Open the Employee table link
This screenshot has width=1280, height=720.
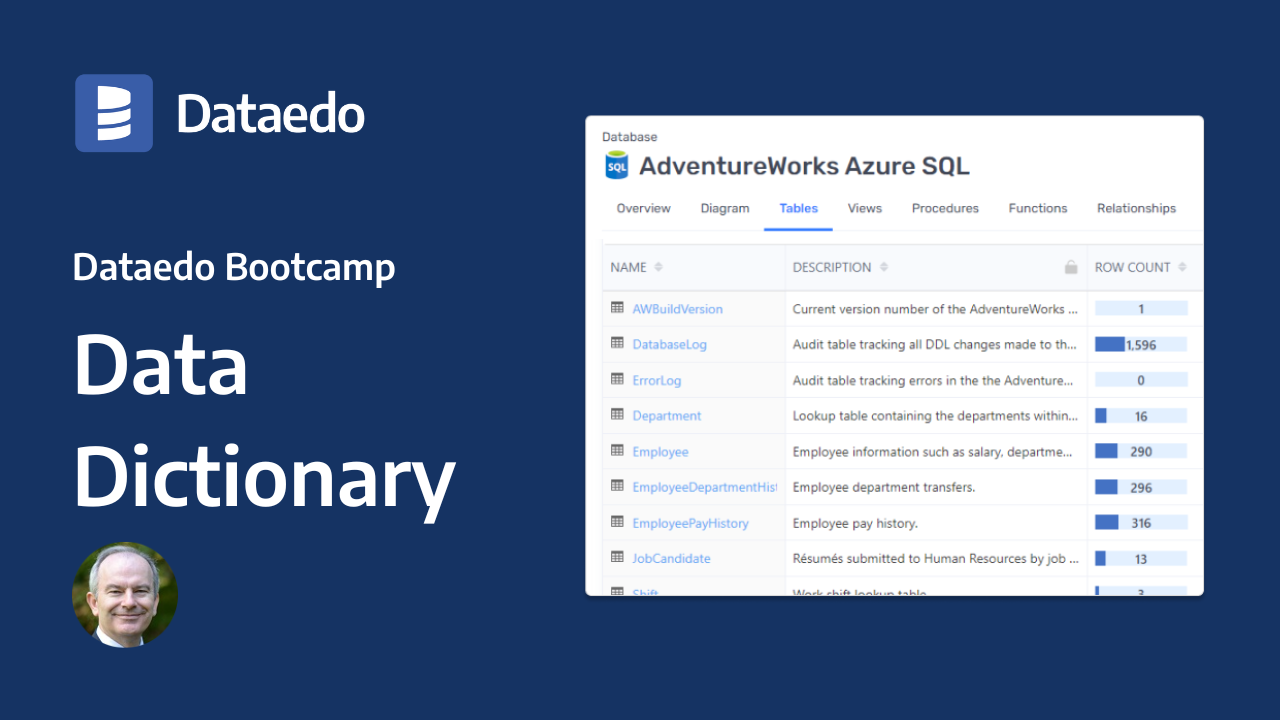click(x=660, y=452)
